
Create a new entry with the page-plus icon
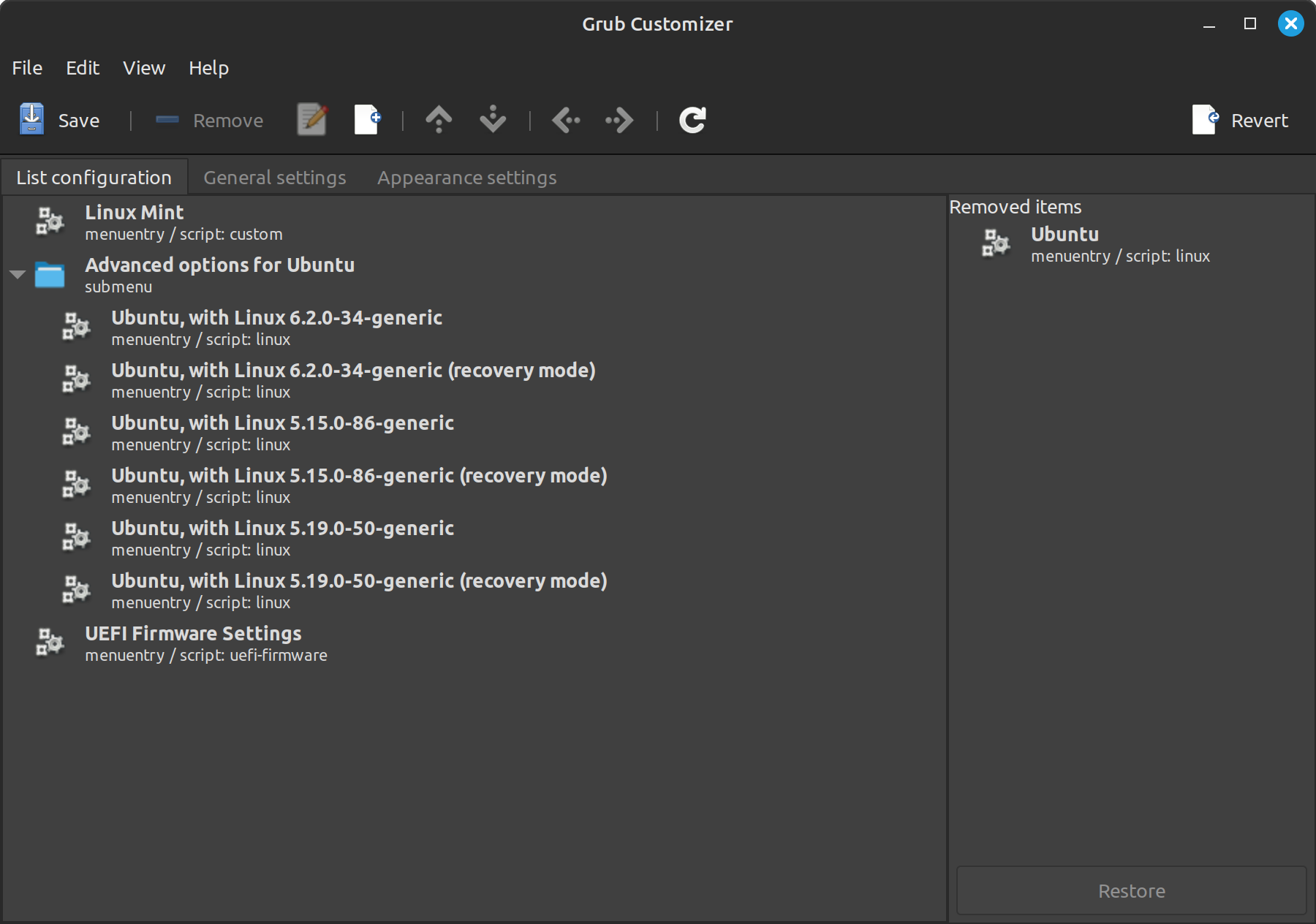pyautogui.click(x=368, y=120)
